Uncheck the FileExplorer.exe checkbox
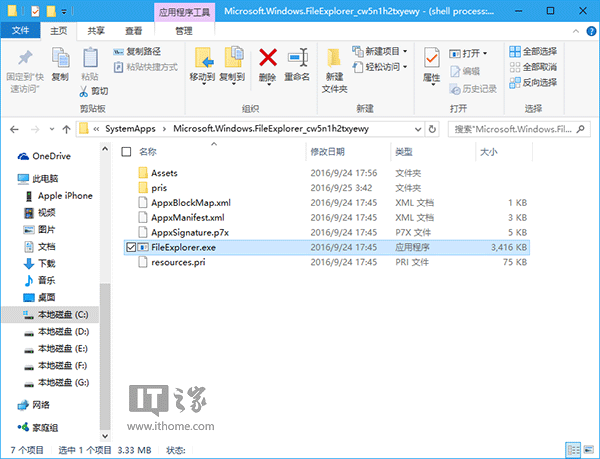The height and width of the screenshot is (459, 600). (x=131, y=247)
